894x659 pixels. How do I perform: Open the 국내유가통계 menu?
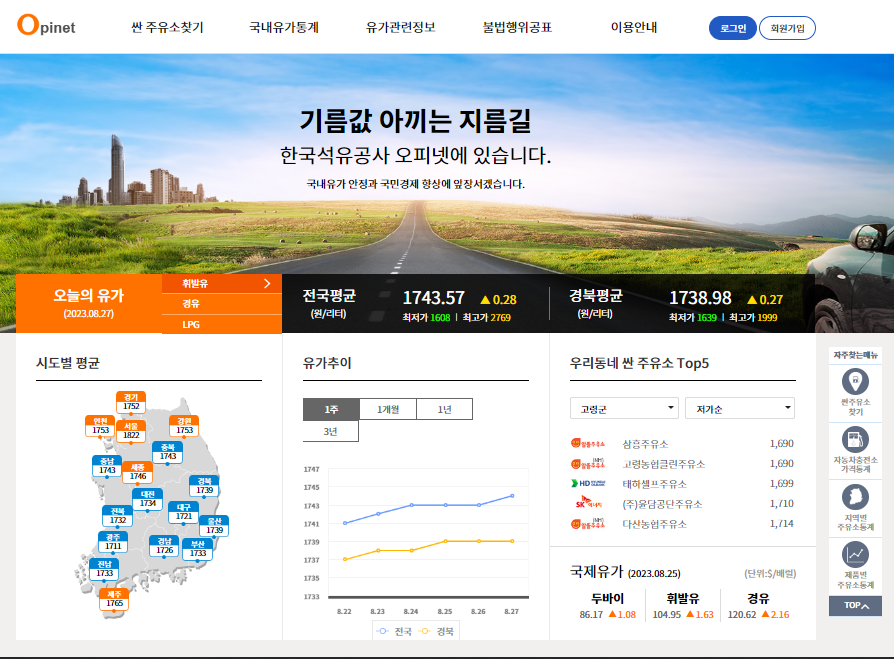[283, 28]
